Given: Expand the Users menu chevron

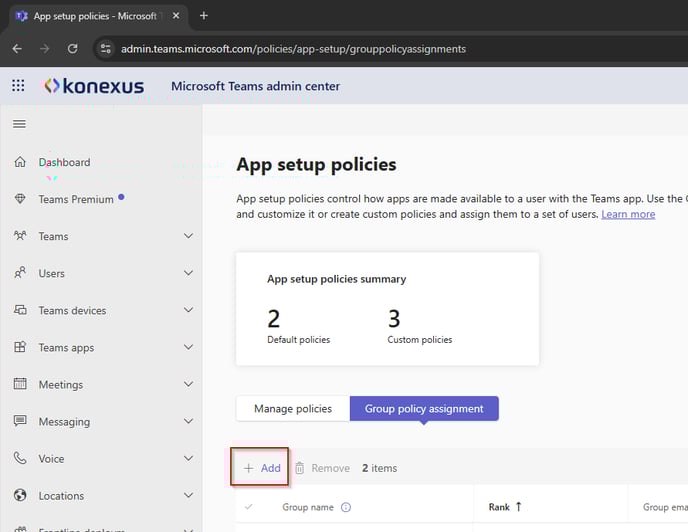Looking at the screenshot, I should 188,273.
